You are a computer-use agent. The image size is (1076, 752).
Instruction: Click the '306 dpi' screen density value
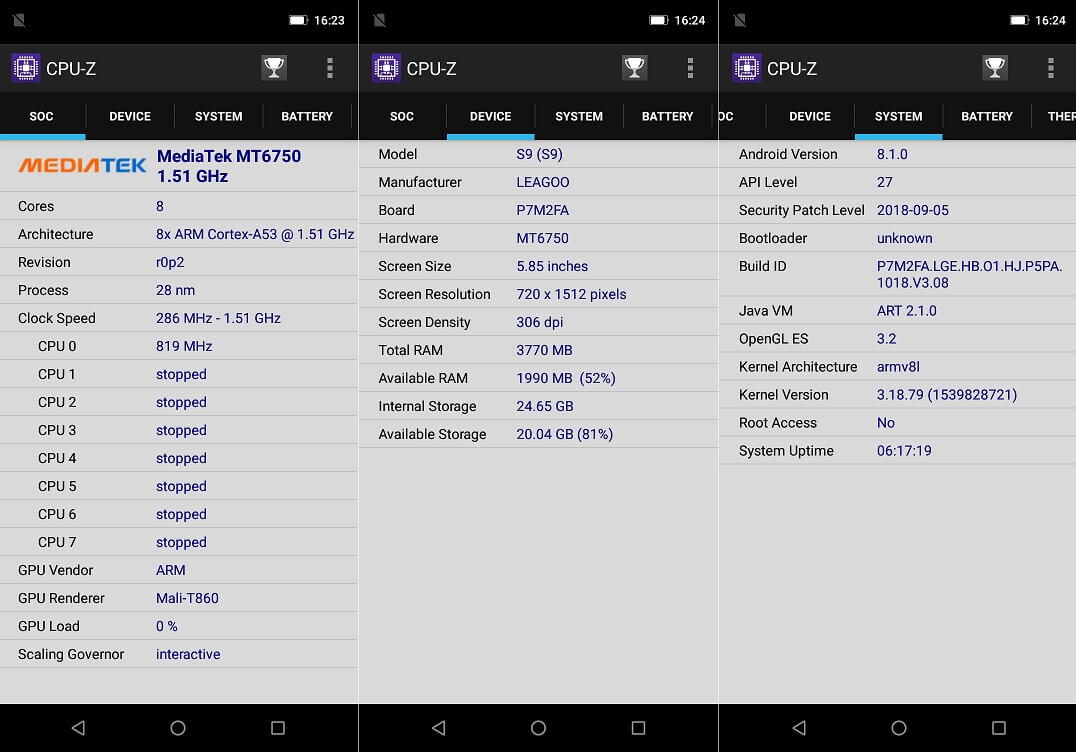point(539,322)
